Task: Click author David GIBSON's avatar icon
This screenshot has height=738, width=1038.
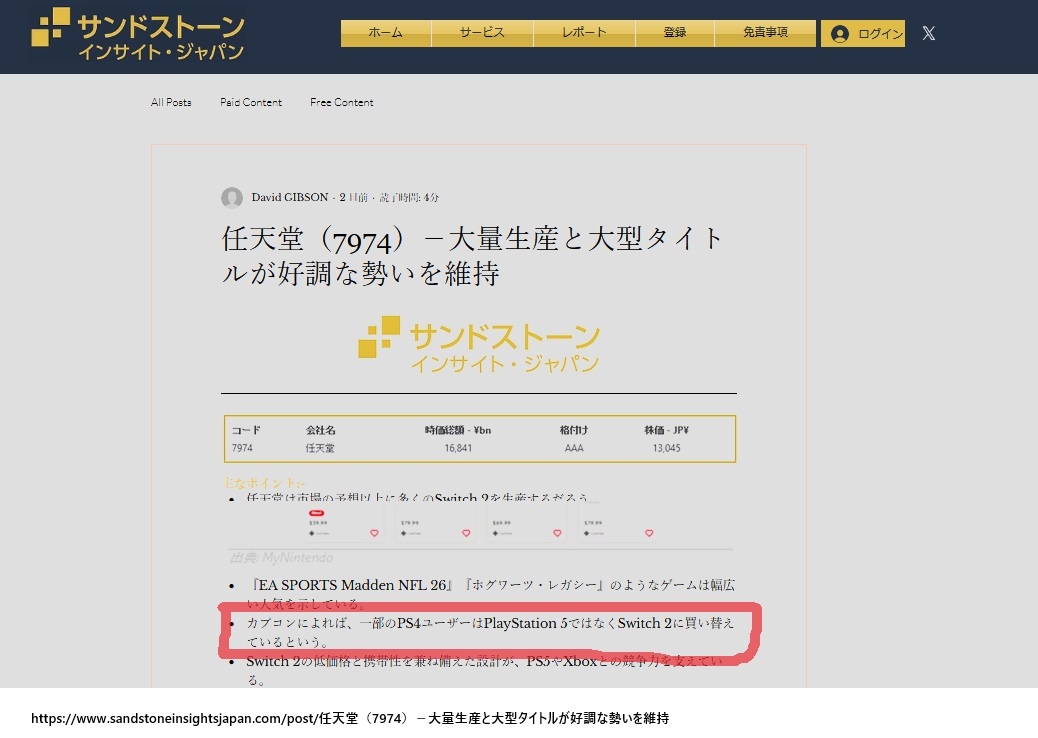Action: pyautogui.click(x=232, y=198)
